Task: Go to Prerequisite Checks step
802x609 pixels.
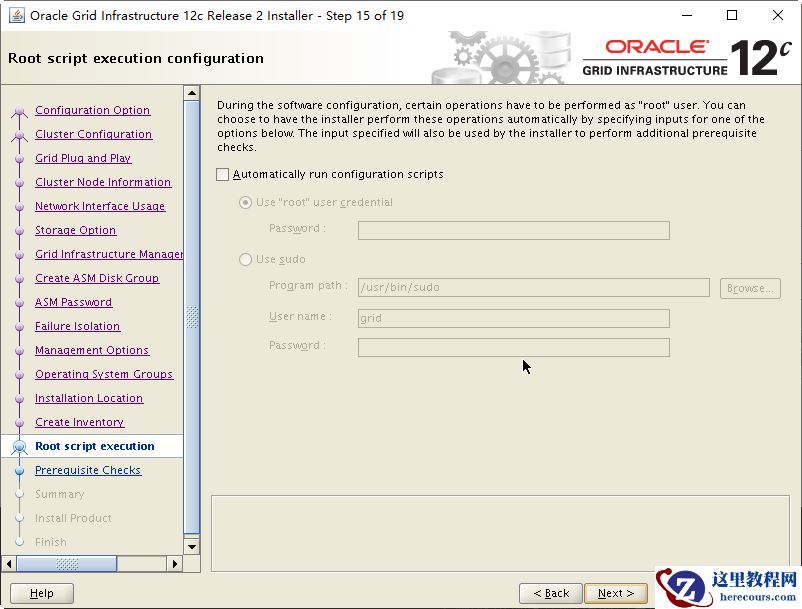Action: coord(87,470)
